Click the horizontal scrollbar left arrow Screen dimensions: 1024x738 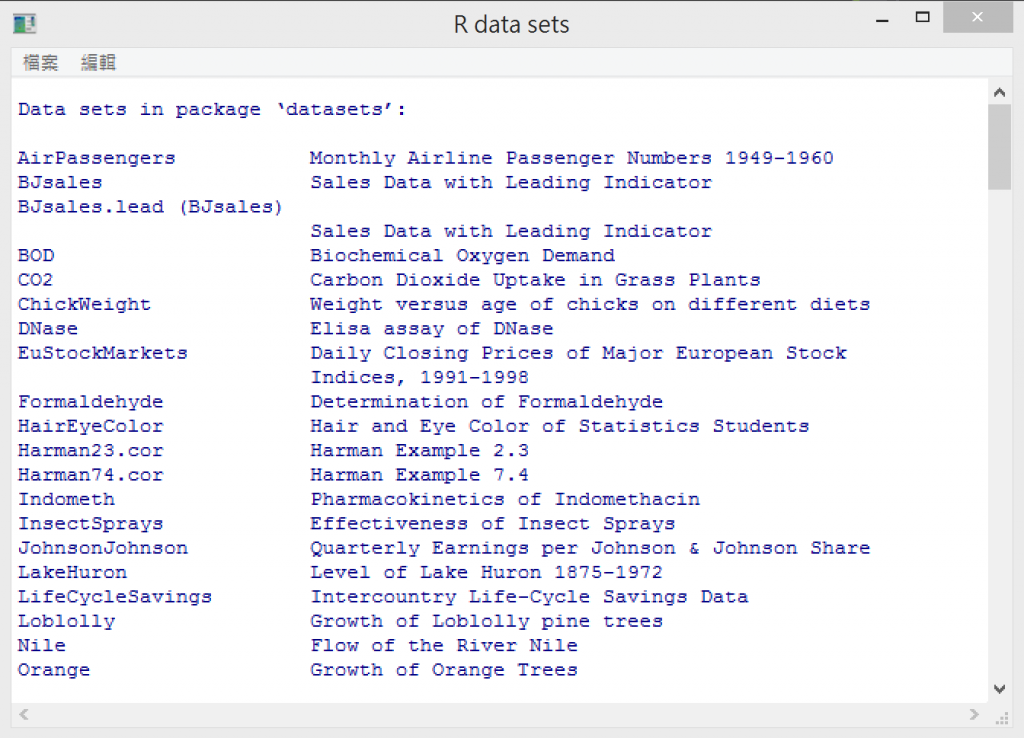tap(24, 714)
